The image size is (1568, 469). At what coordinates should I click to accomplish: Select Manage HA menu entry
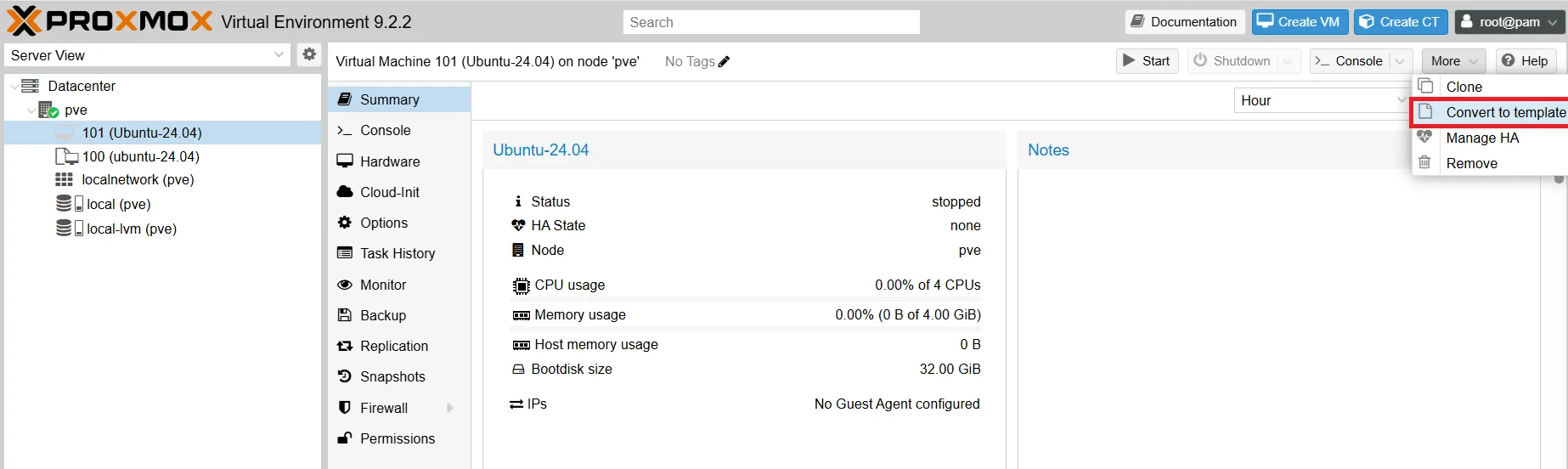[1490, 138]
